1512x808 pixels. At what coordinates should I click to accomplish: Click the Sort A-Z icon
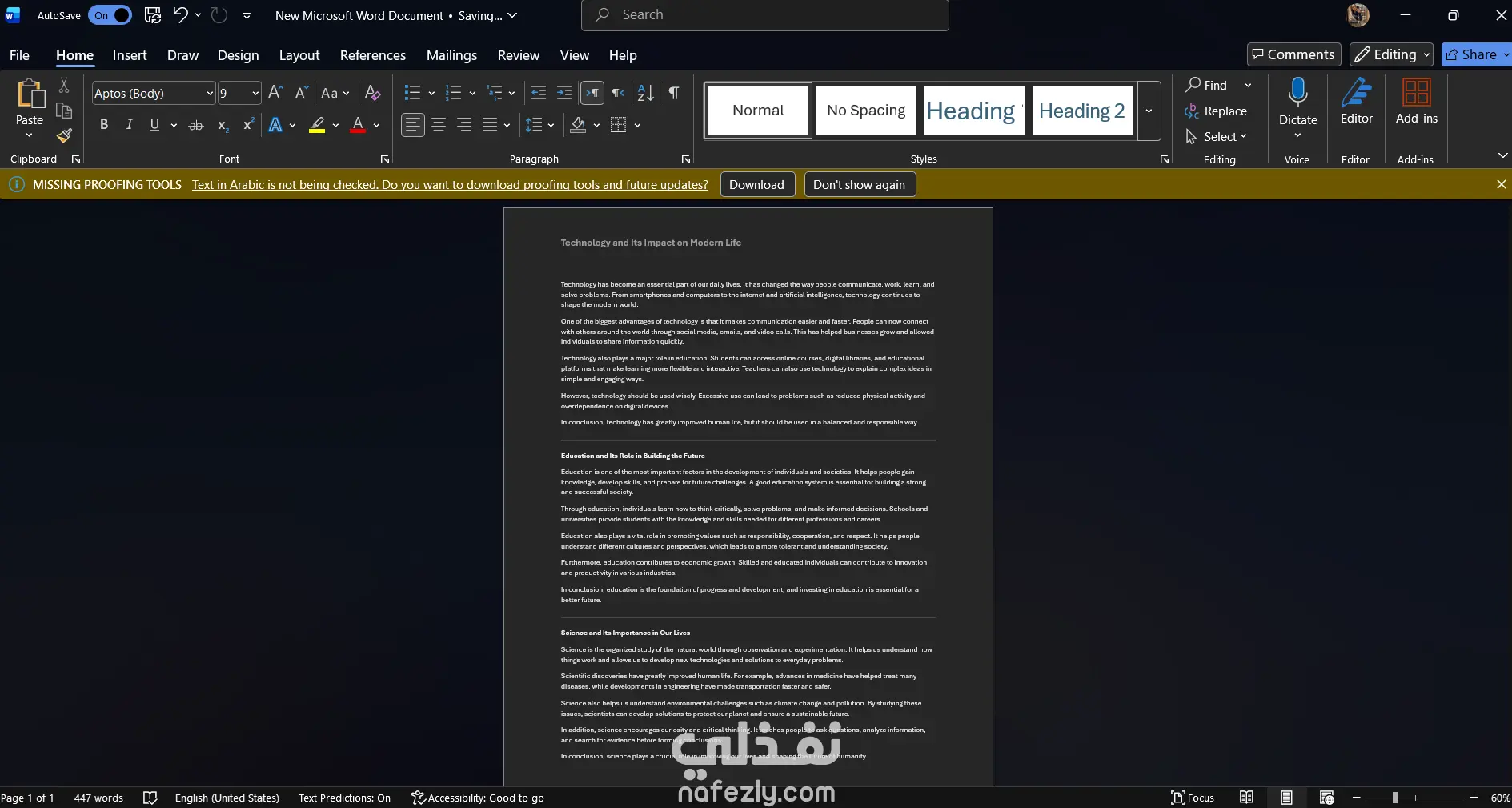[x=646, y=93]
